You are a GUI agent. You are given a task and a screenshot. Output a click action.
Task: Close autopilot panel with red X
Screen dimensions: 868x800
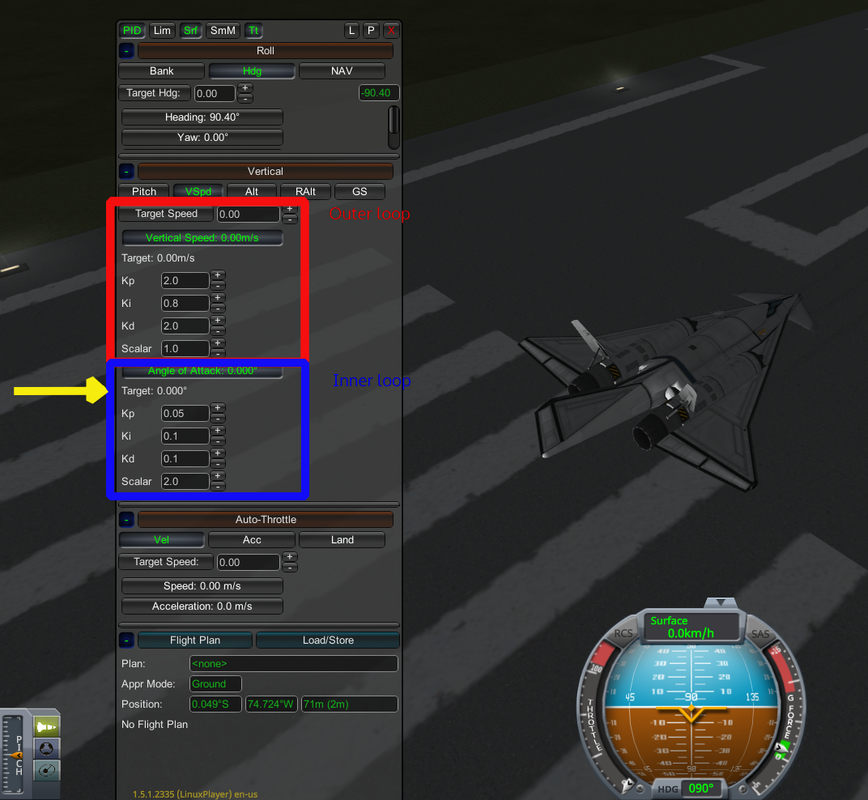pyautogui.click(x=391, y=30)
